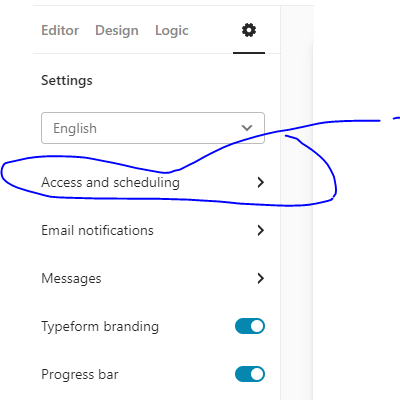Open the Design tab
The width and height of the screenshot is (400, 400).
[117, 30]
